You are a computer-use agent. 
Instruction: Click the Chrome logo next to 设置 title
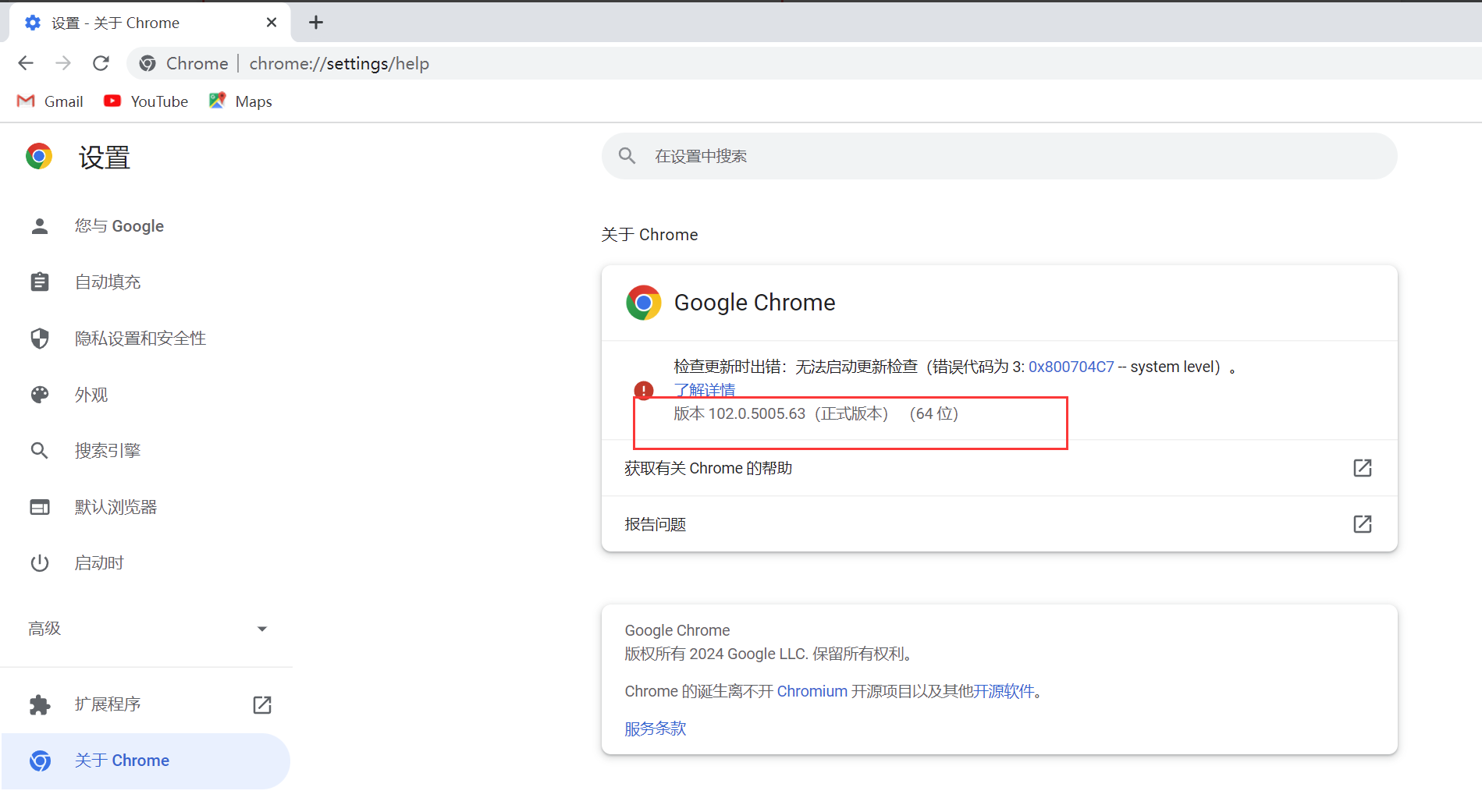pos(39,157)
